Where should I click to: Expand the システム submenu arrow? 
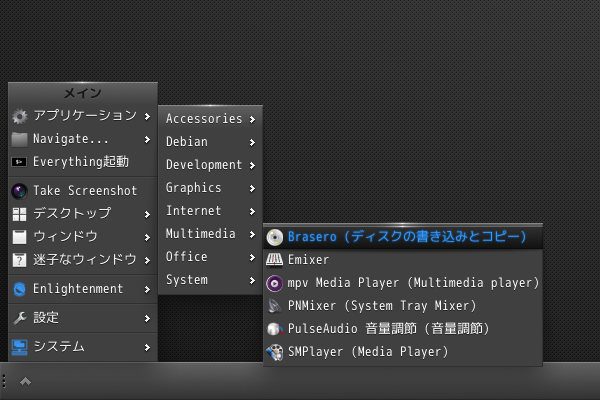click(147, 347)
